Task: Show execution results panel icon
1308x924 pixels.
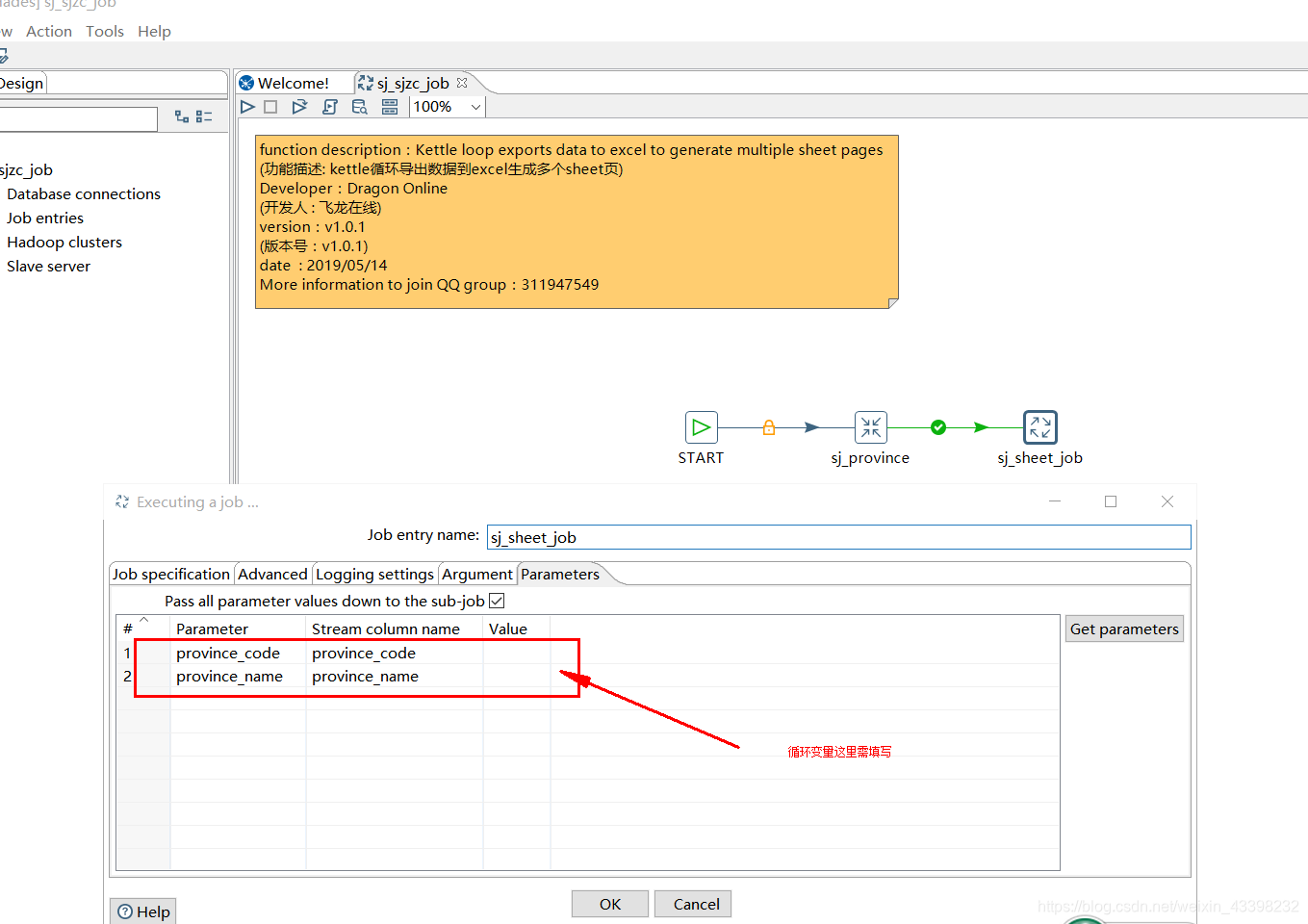Action: [390, 107]
